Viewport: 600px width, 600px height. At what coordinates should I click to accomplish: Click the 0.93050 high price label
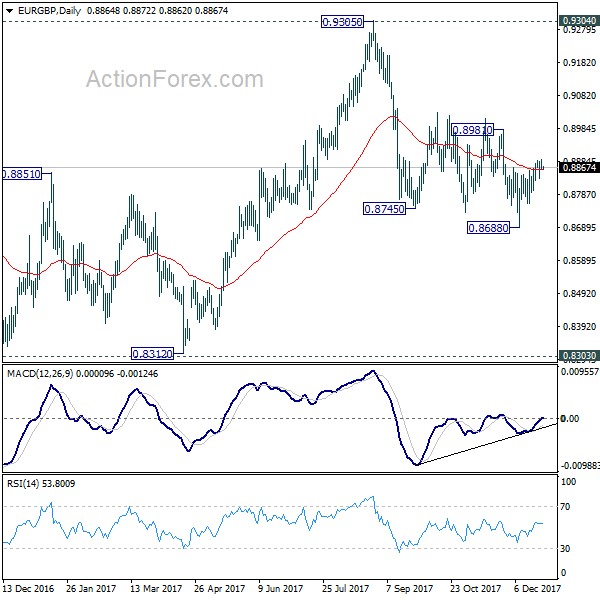(342, 22)
